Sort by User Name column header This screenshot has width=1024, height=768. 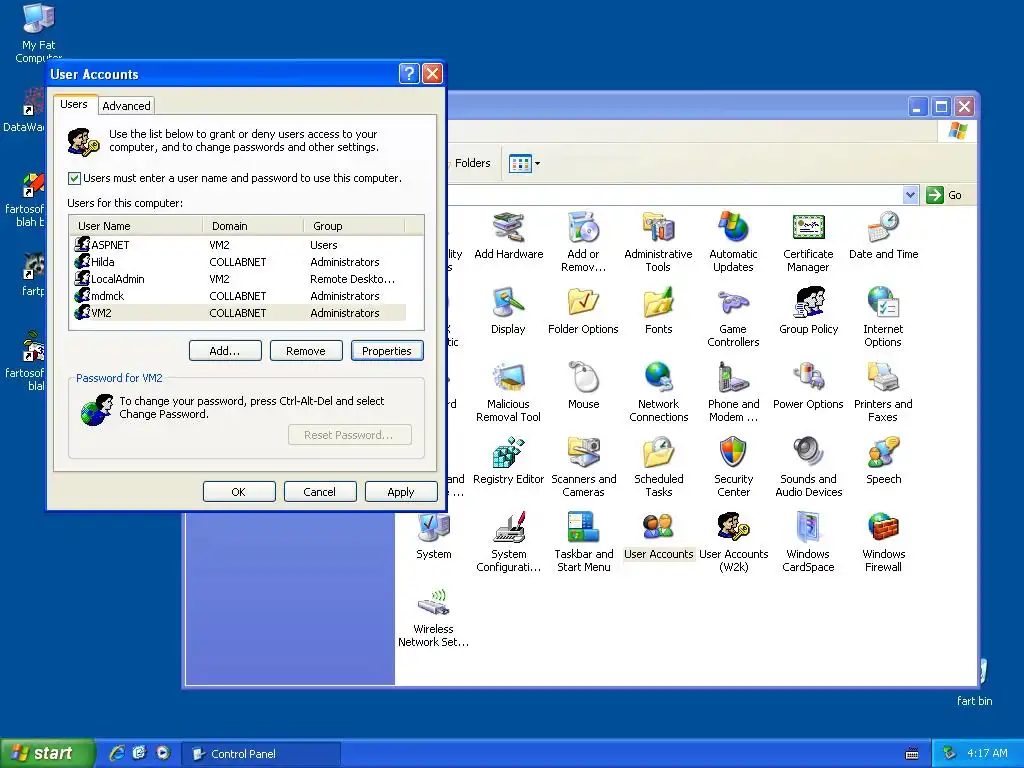(x=136, y=226)
